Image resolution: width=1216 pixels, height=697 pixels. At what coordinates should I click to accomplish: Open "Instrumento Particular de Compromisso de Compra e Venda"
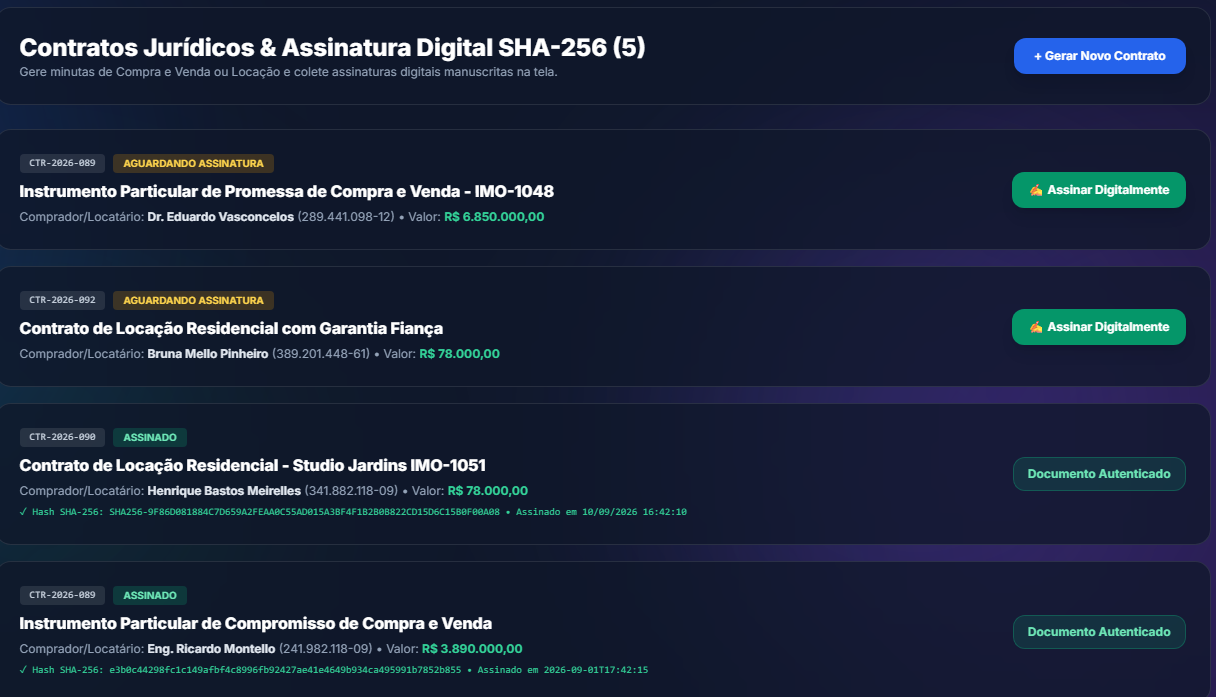point(256,623)
